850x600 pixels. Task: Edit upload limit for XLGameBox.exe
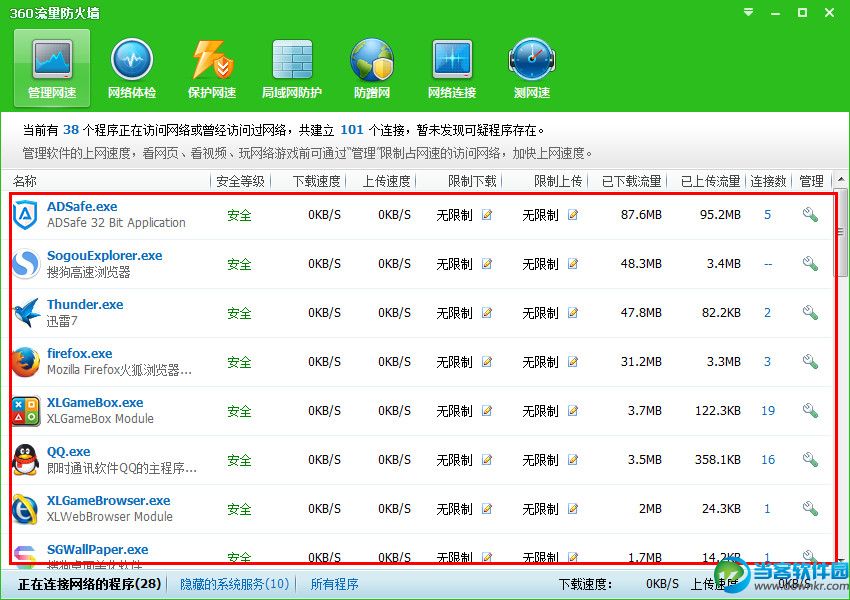(573, 410)
